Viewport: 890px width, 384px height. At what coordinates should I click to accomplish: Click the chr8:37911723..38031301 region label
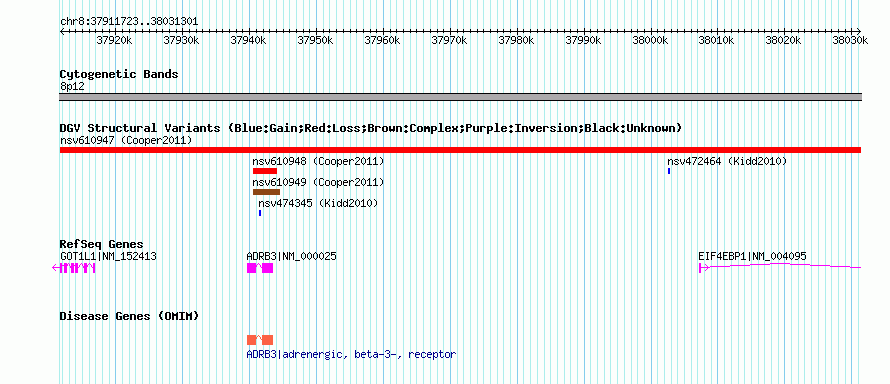pyautogui.click(x=129, y=22)
